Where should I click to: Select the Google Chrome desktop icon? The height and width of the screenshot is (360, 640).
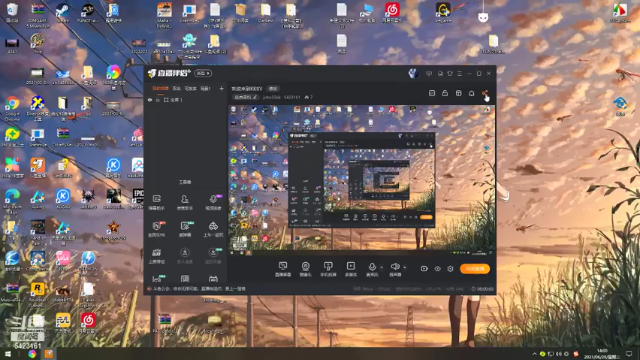pyautogui.click(x=12, y=109)
